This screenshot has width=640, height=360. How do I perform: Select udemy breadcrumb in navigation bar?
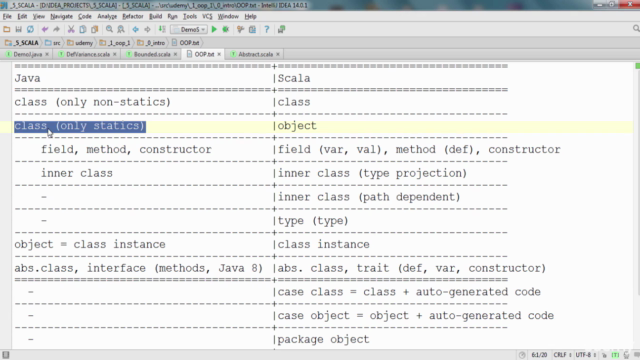coord(80,42)
